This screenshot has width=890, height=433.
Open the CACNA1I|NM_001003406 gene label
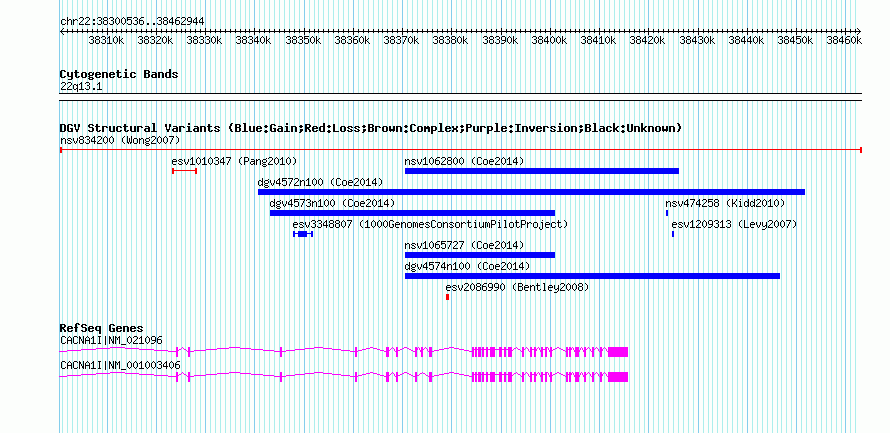pyautogui.click(x=120, y=365)
